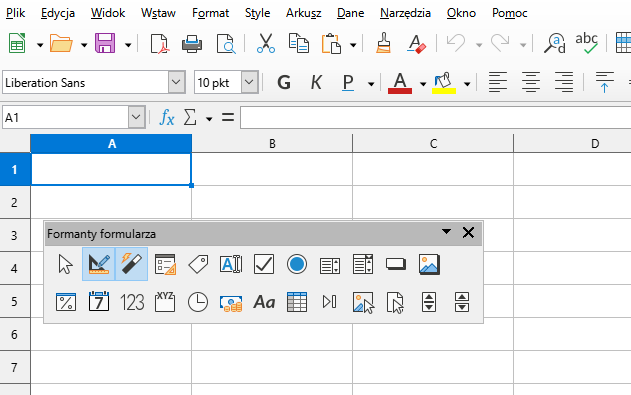Redo the last undone action

500,43
